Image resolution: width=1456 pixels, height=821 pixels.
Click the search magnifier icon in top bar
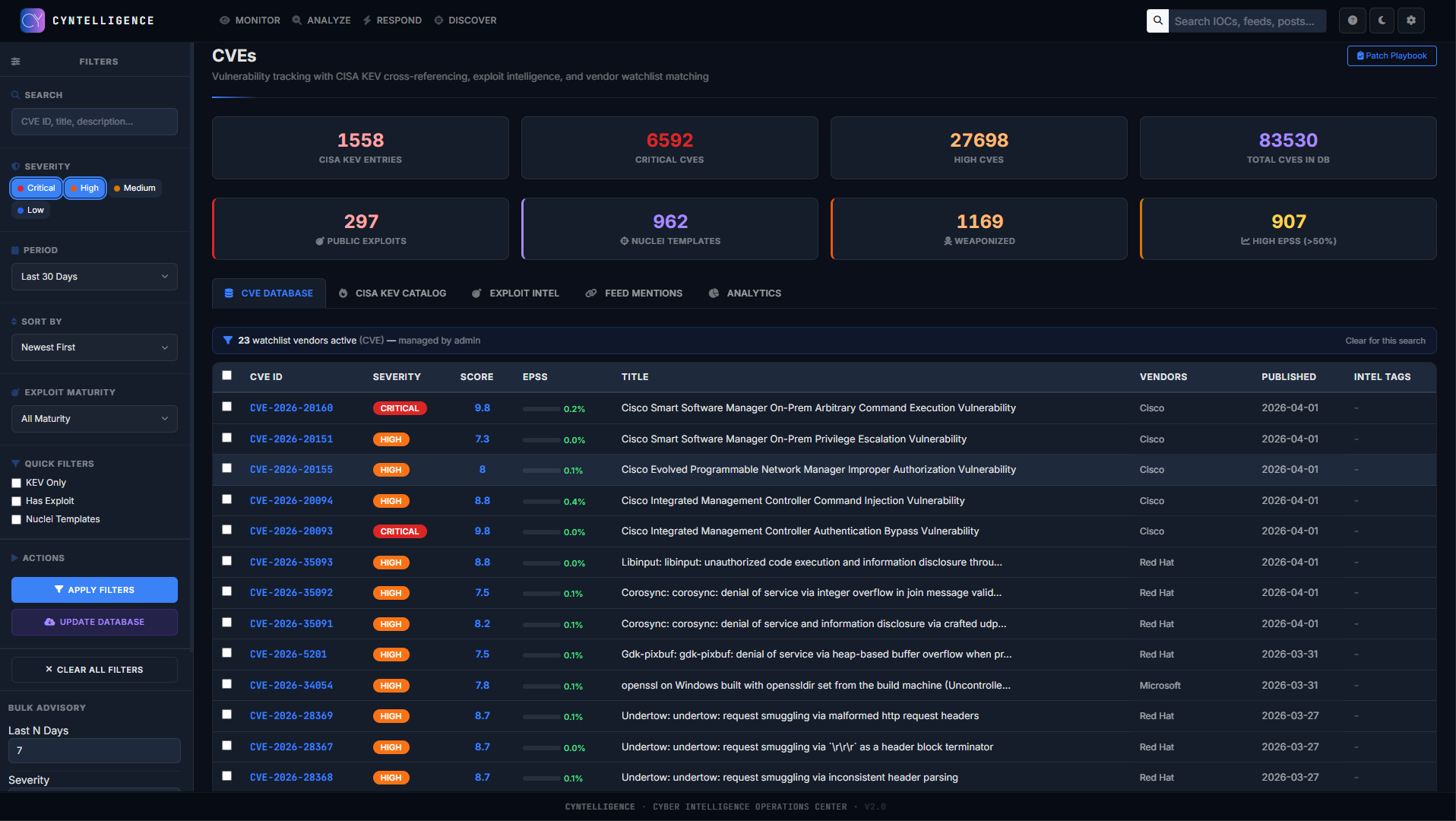pos(1157,21)
